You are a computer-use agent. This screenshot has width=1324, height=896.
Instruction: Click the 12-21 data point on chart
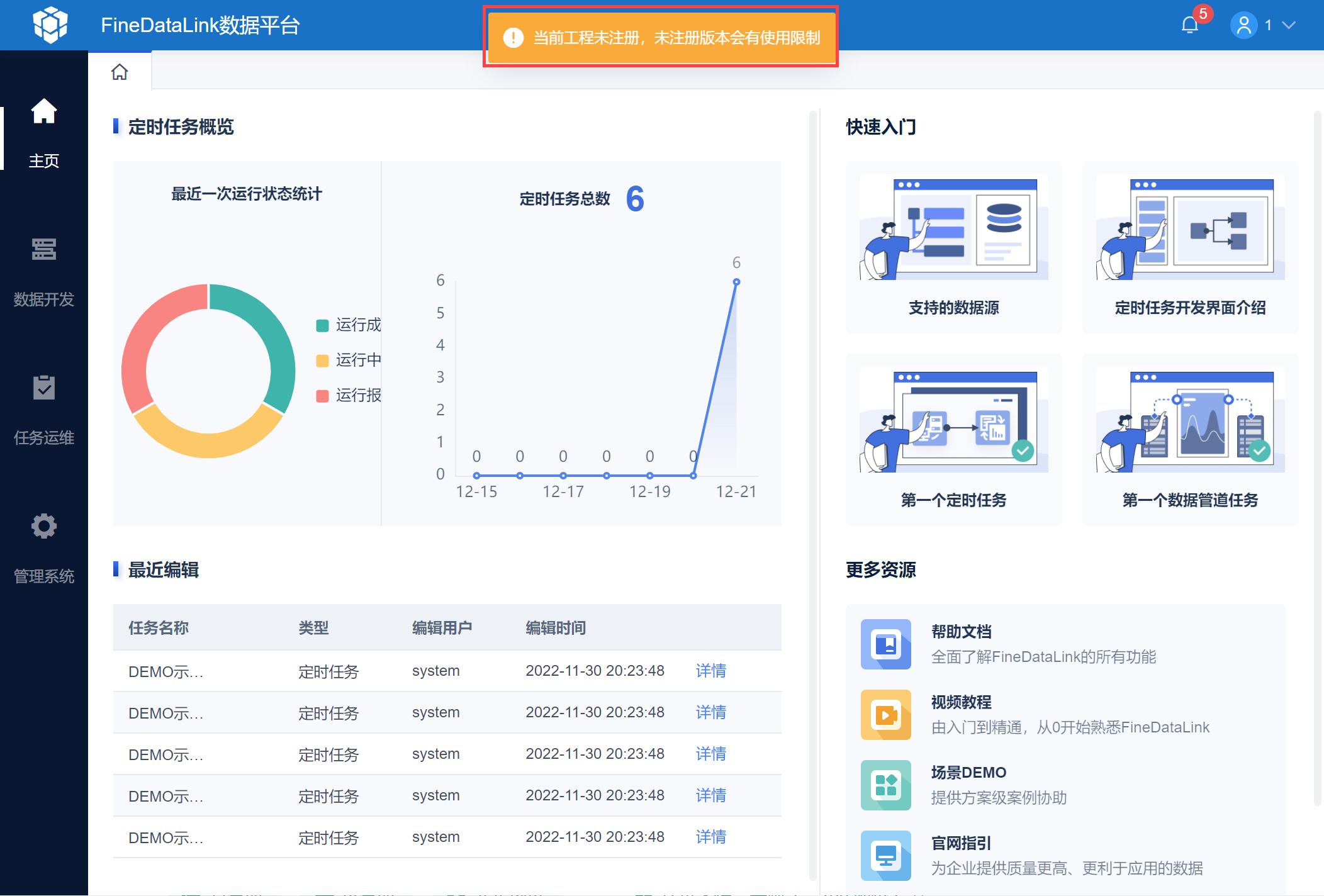tap(736, 282)
